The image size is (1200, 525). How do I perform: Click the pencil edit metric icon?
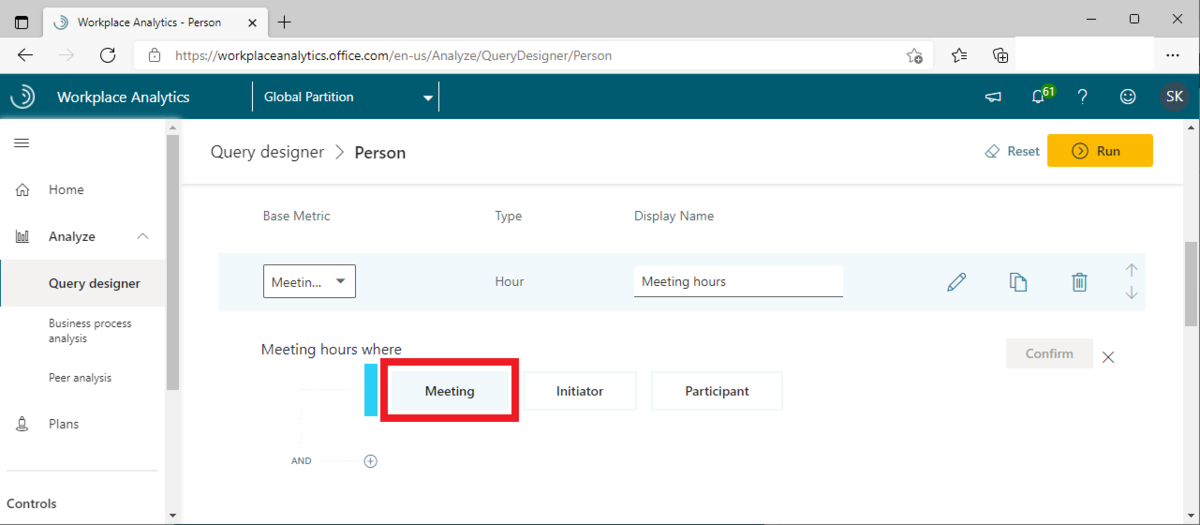coord(957,282)
